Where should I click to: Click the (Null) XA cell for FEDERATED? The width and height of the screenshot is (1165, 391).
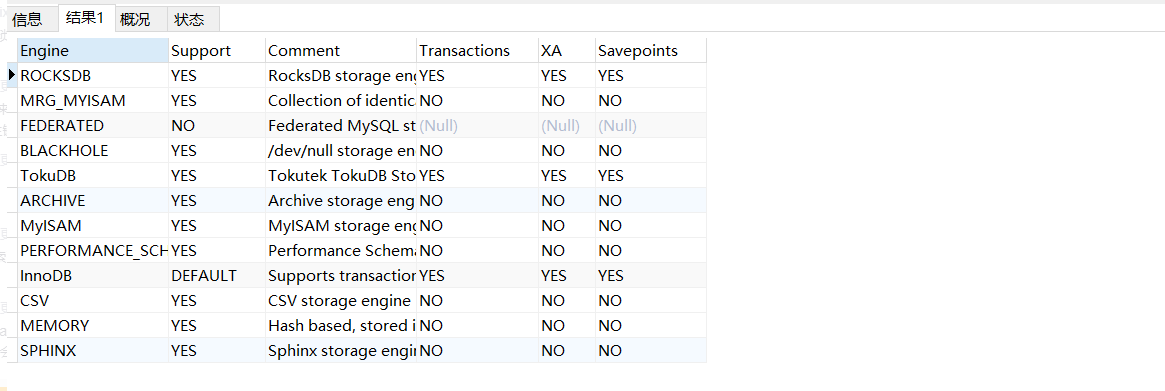click(567, 126)
